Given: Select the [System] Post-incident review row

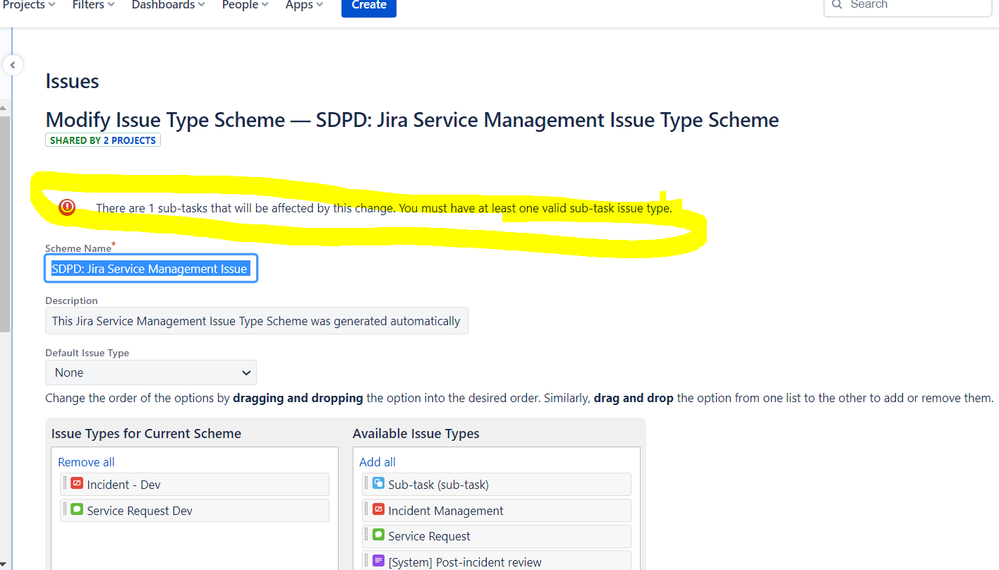Looking at the screenshot, I should click(x=496, y=561).
